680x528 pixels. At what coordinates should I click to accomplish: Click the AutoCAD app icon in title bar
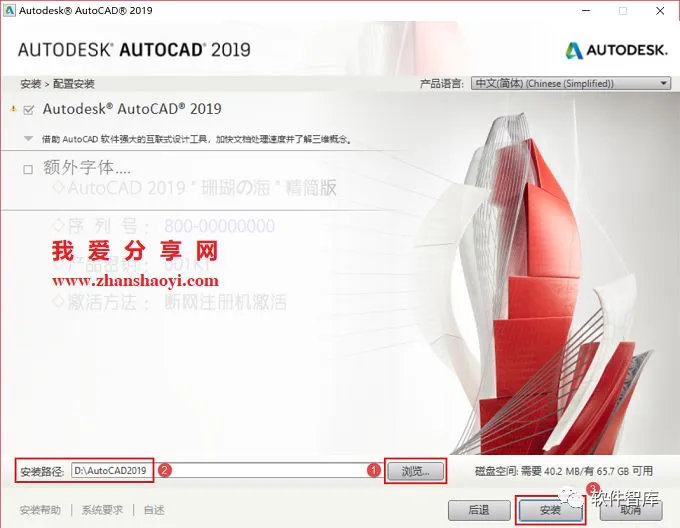click(x=9, y=10)
